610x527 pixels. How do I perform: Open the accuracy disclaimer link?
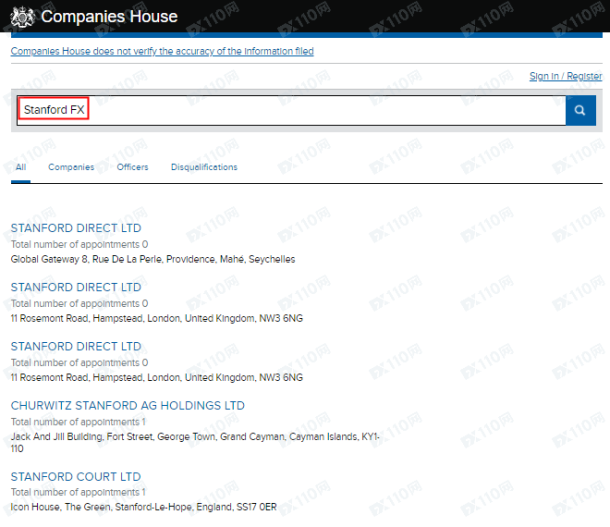pyautogui.click(x=162, y=51)
